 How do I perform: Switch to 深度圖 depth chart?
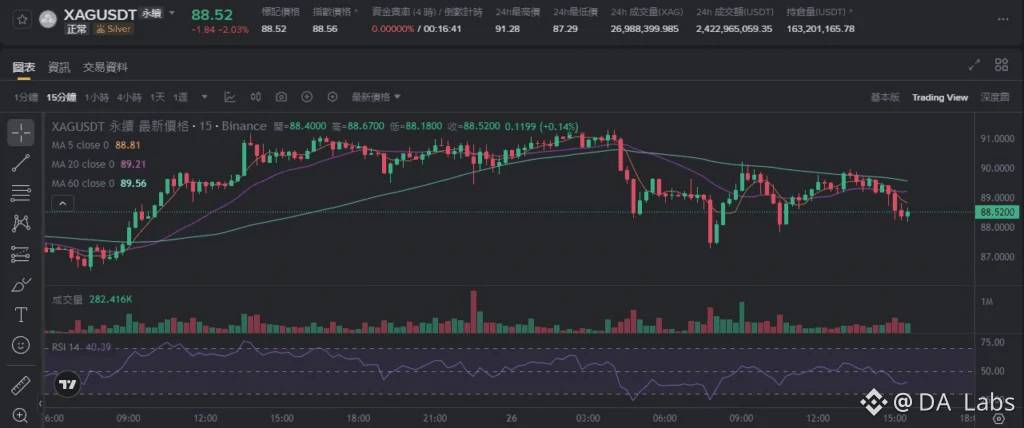tap(995, 97)
